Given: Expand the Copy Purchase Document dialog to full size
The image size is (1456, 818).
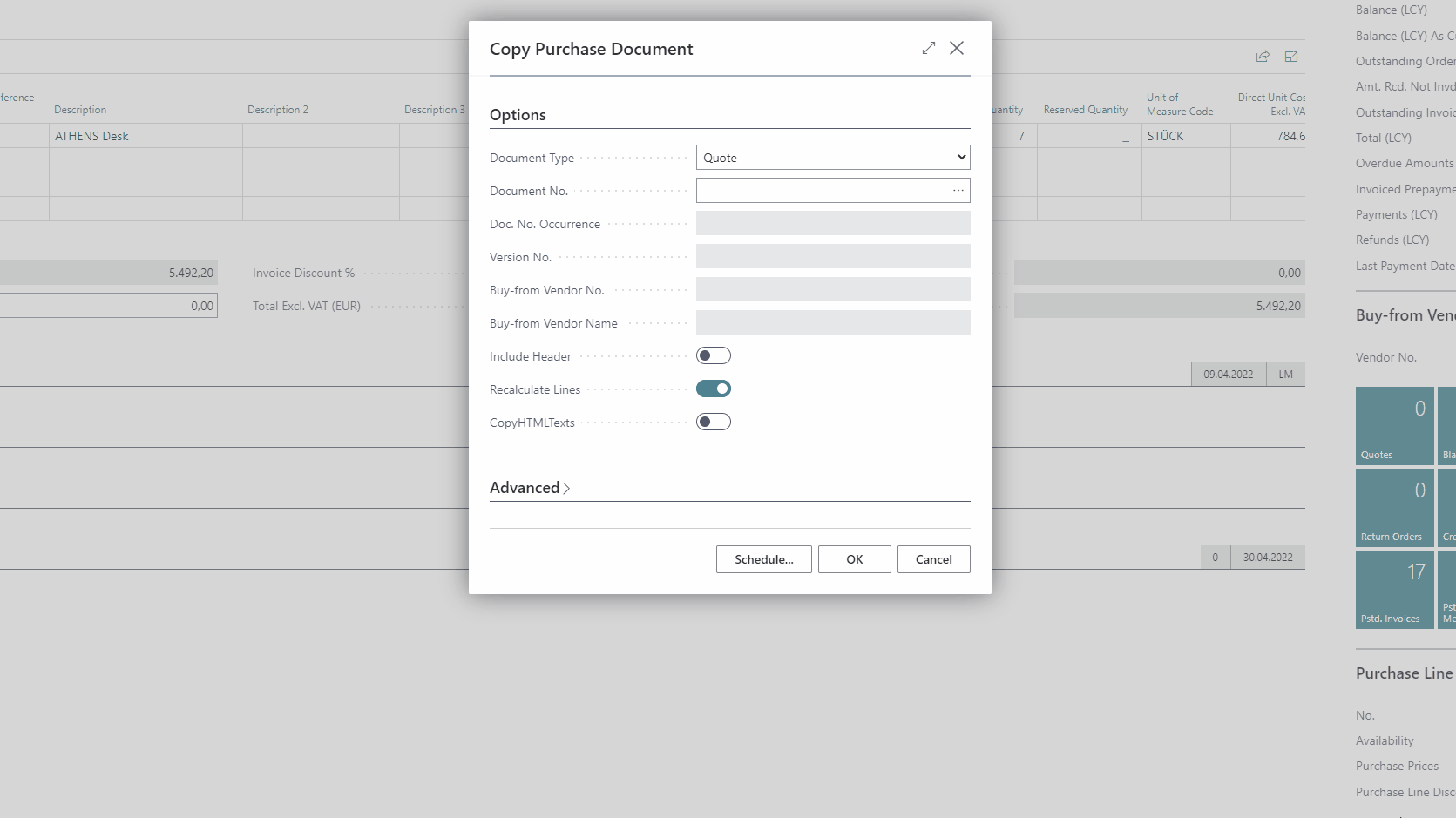Looking at the screenshot, I should (929, 49).
